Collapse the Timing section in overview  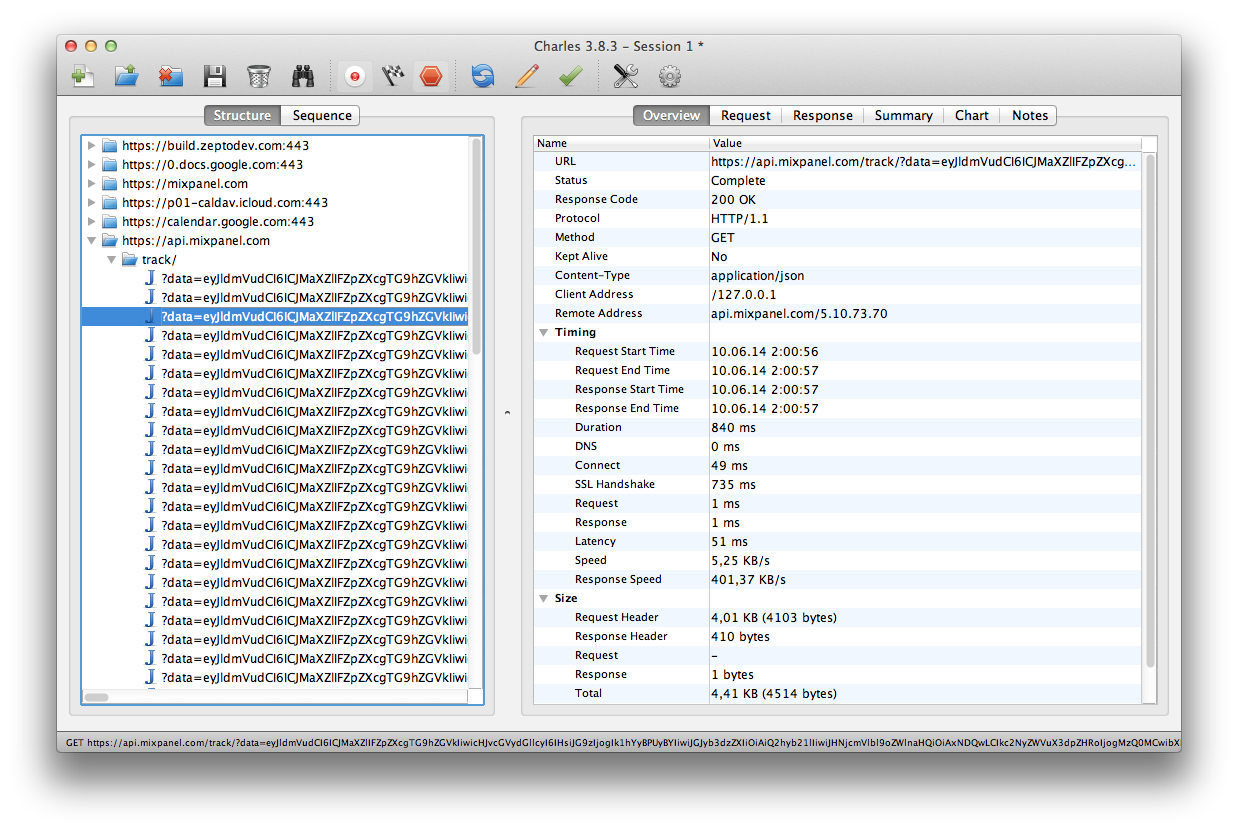[x=543, y=332]
